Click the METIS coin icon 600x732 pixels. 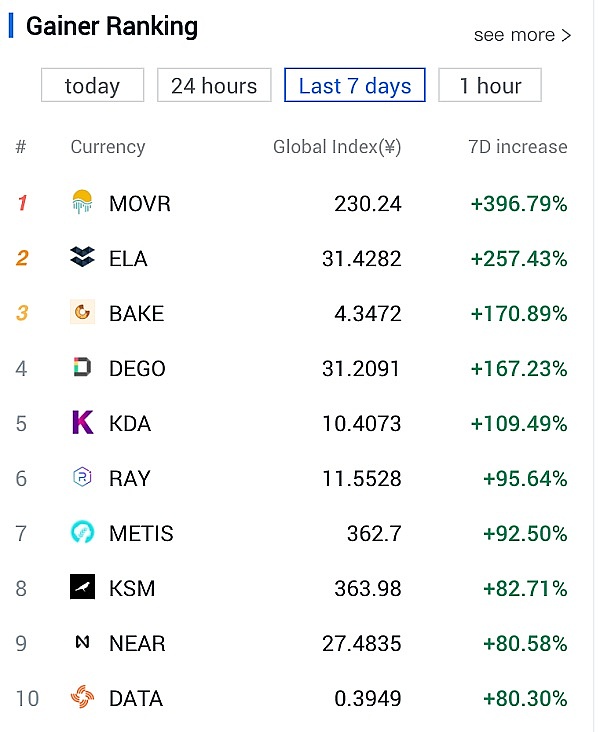pyautogui.click(x=82, y=533)
